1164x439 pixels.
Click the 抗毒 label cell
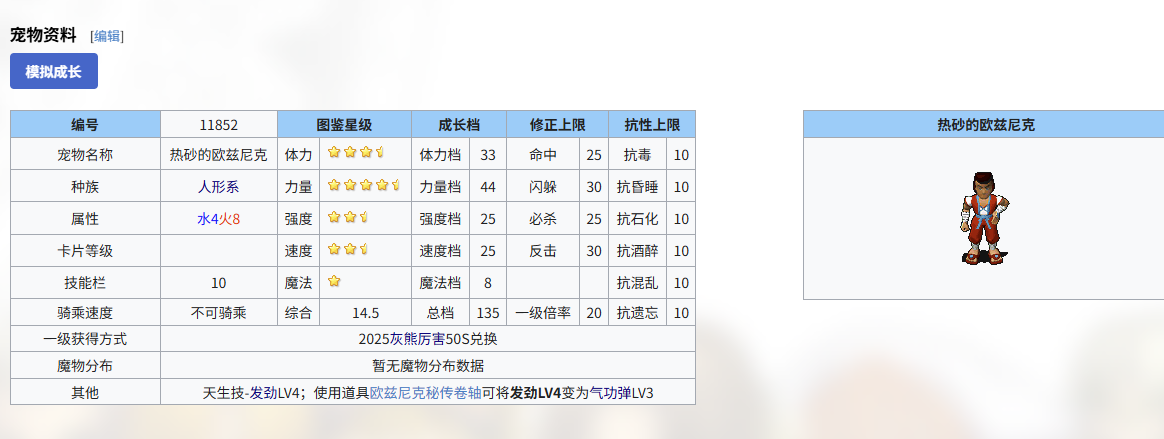click(x=638, y=155)
